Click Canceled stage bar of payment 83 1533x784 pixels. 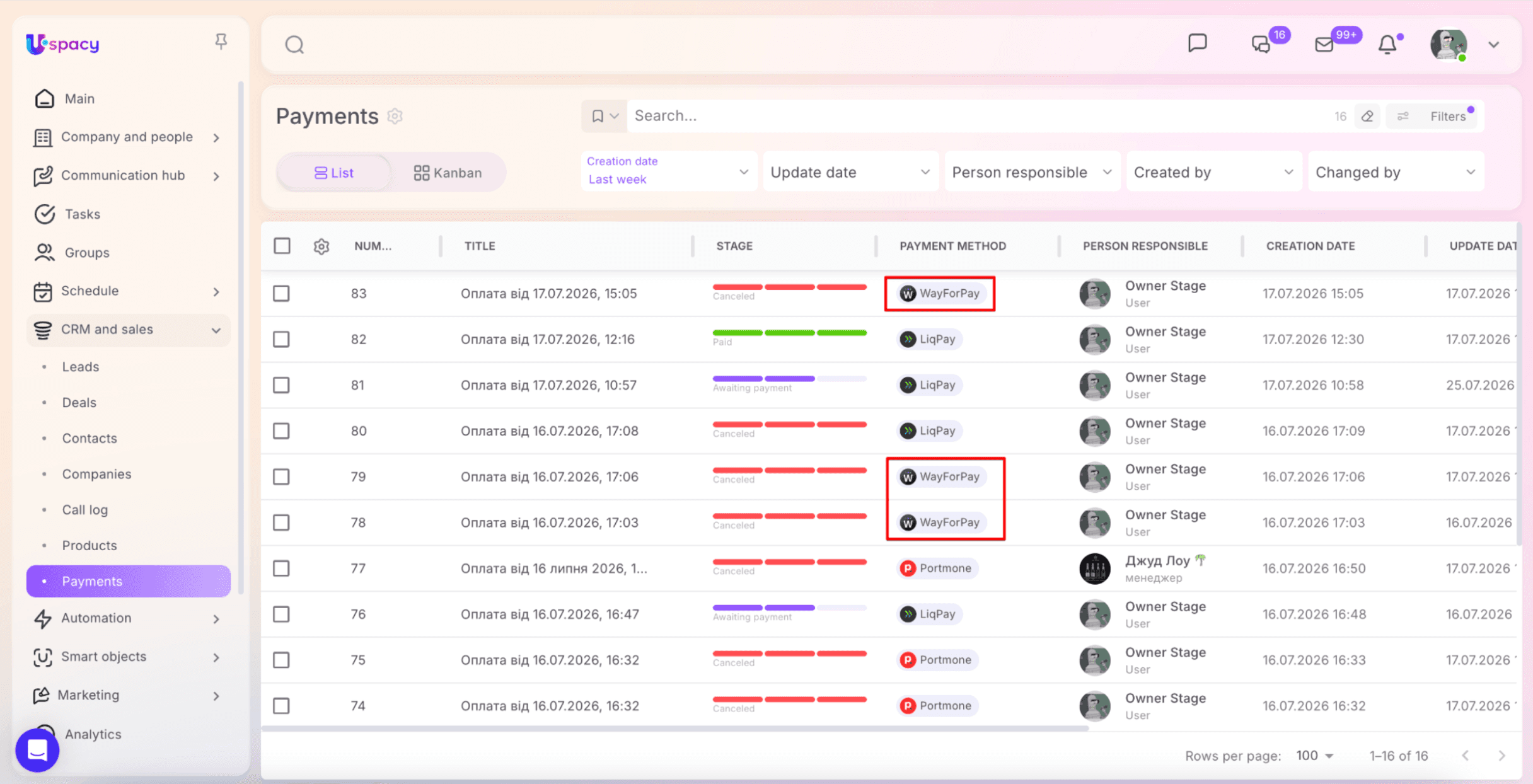coord(789,287)
